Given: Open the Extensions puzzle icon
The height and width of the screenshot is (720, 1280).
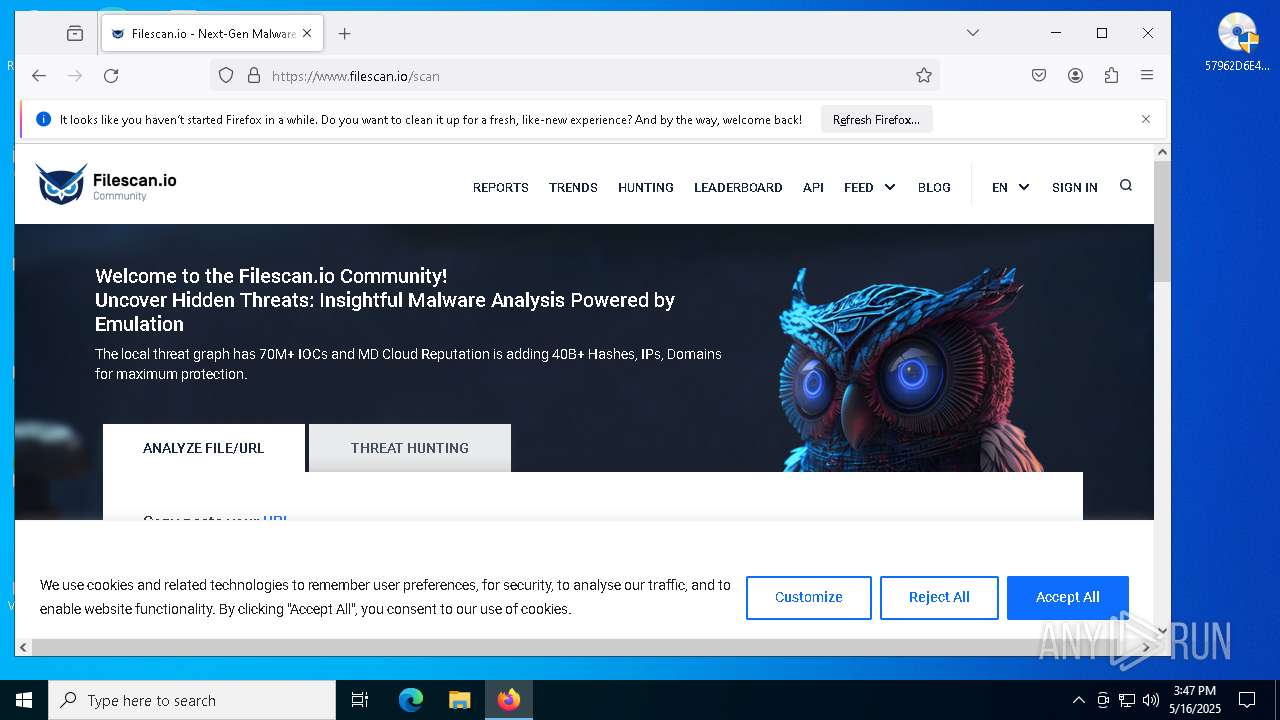Looking at the screenshot, I should pos(1111,75).
